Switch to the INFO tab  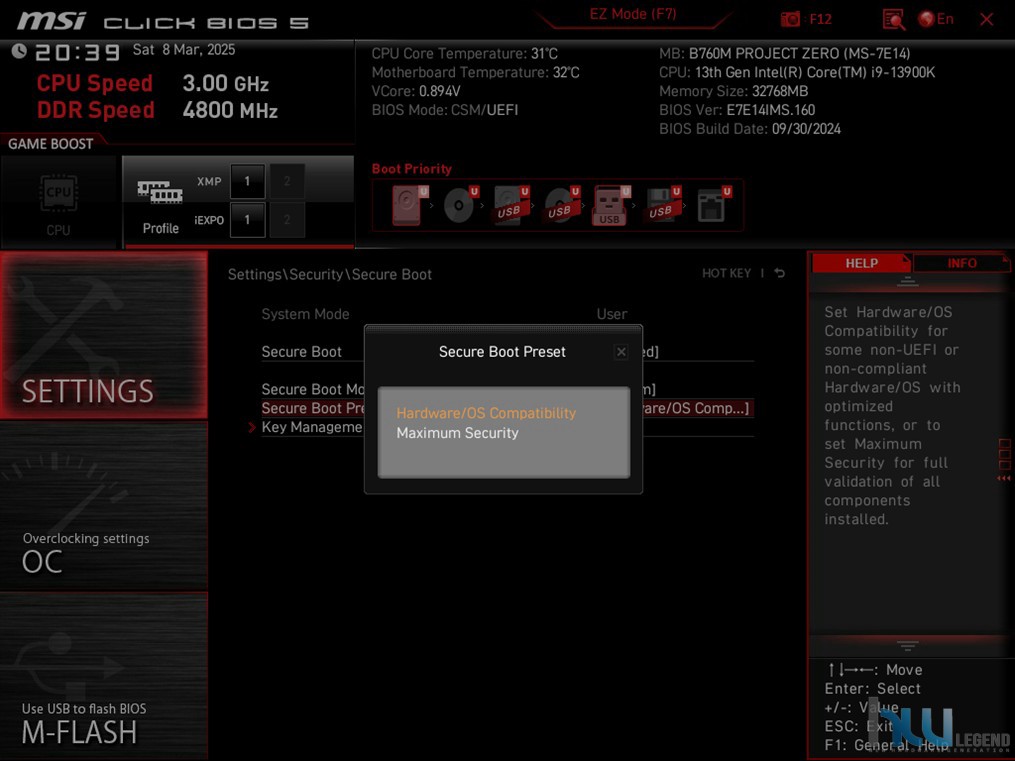pos(962,263)
